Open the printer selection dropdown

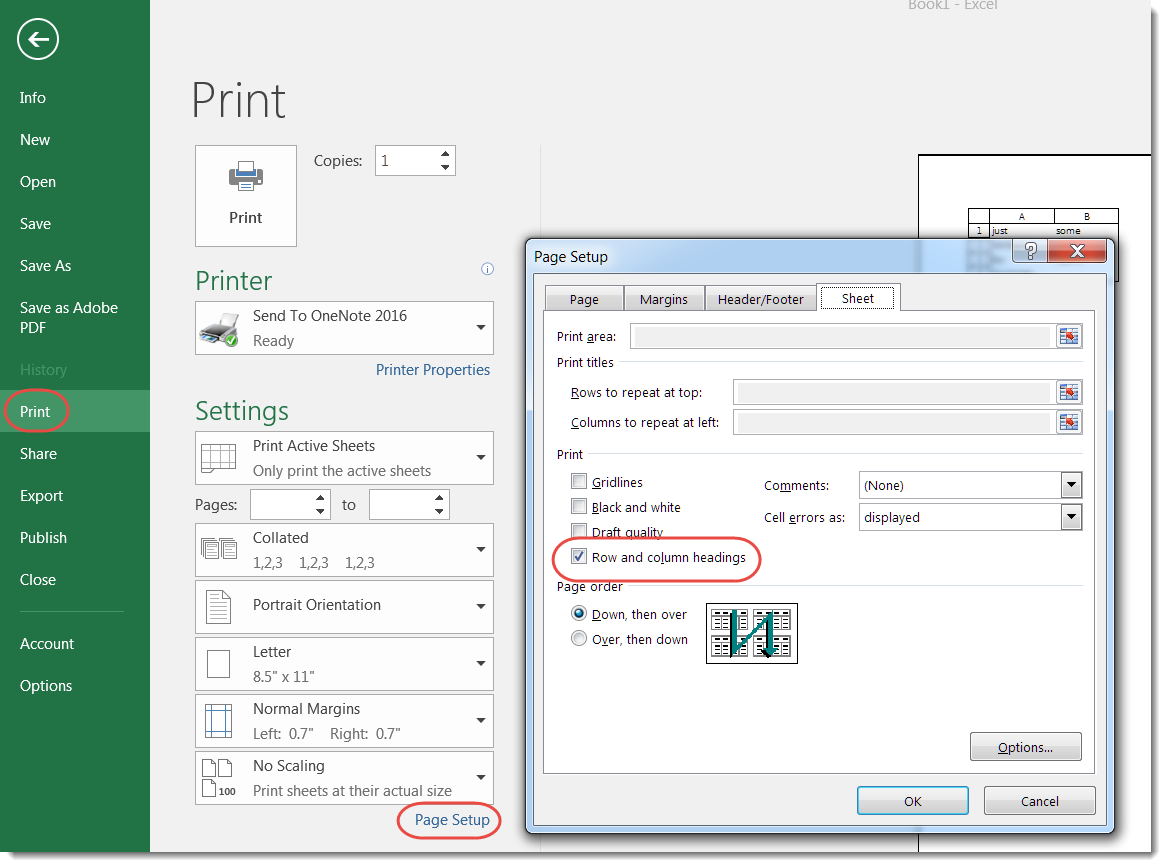pyautogui.click(x=480, y=327)
